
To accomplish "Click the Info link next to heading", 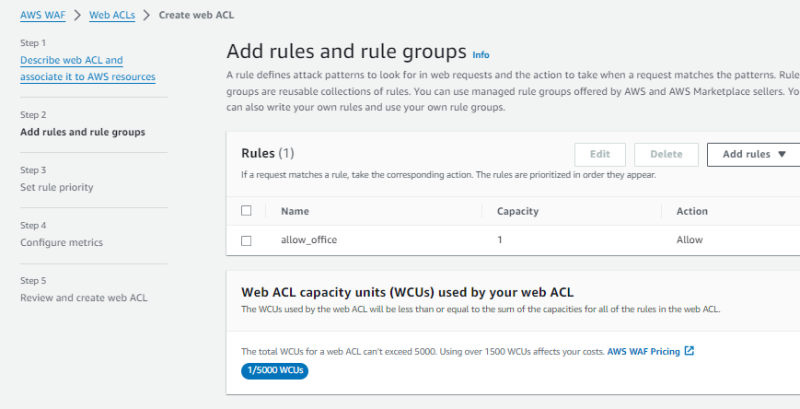I will pyautogui.click(x=481, y=54).
